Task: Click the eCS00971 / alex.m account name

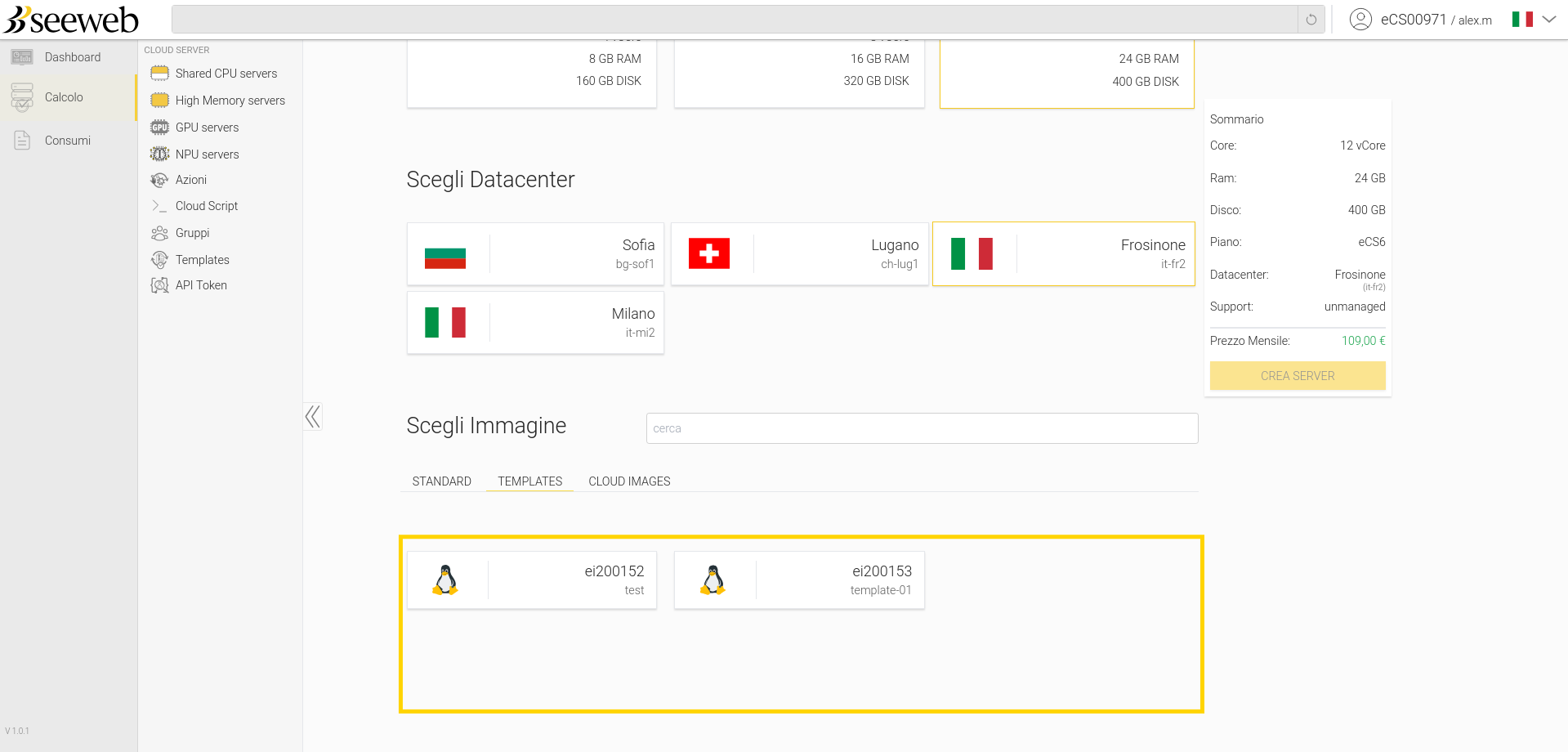Action: [1436, 20]
